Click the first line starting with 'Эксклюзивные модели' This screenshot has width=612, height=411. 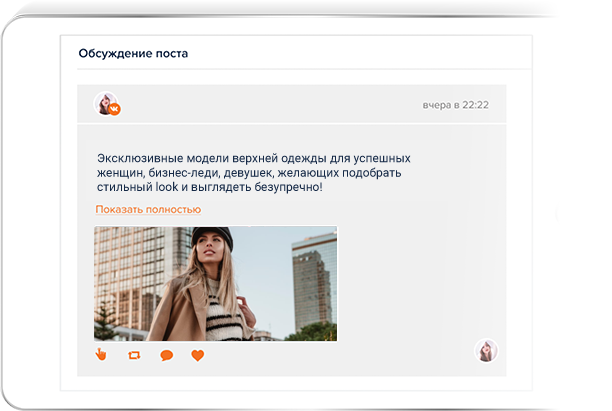(253, 158)
